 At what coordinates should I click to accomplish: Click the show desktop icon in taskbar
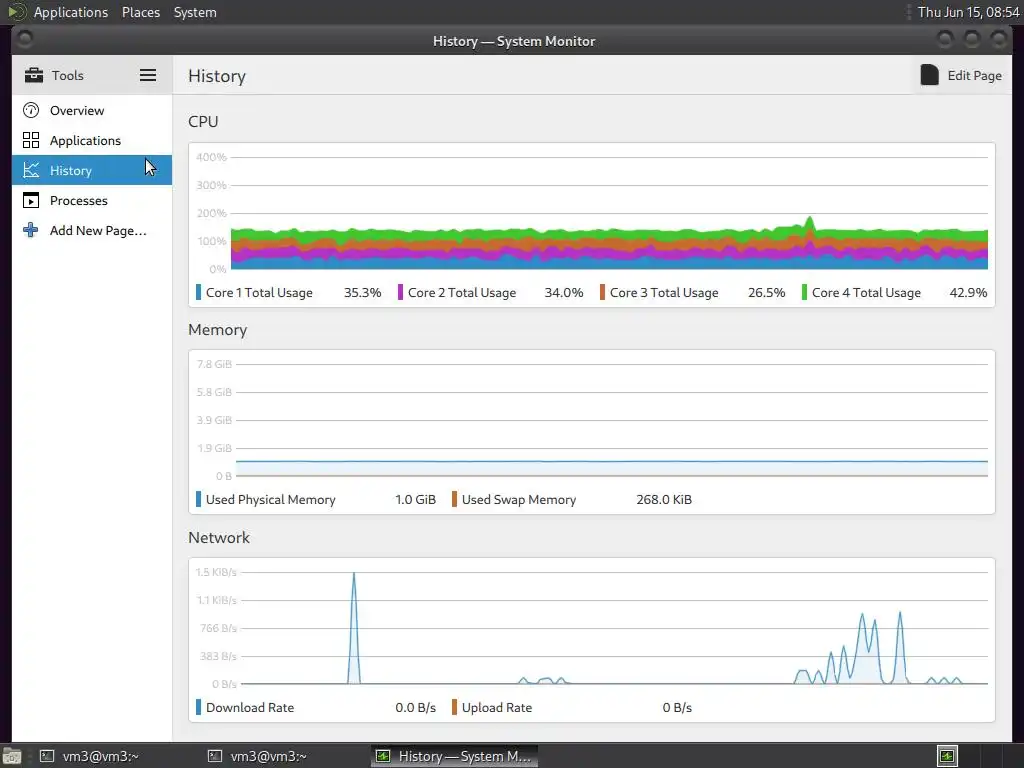[11, 756]
